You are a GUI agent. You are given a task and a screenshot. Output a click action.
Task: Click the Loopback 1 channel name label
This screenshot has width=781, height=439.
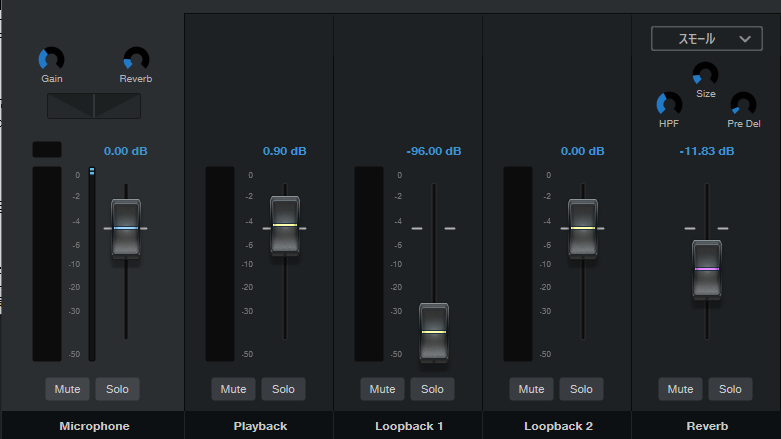point(409,426)
